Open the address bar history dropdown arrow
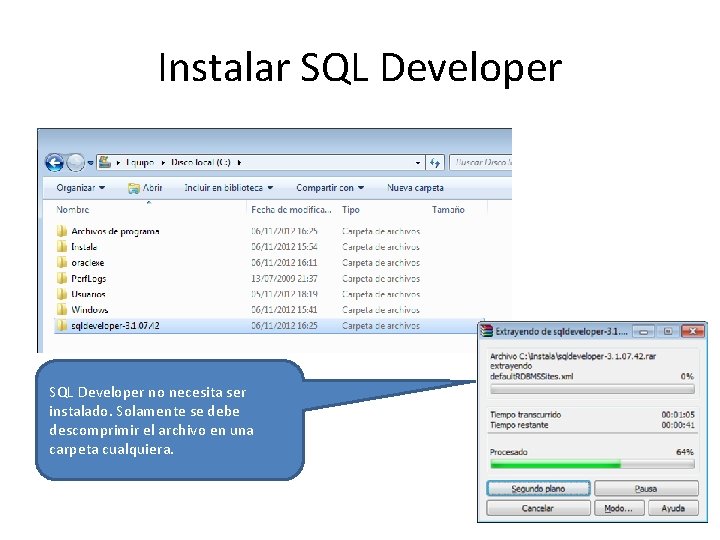 pos(417,163)
